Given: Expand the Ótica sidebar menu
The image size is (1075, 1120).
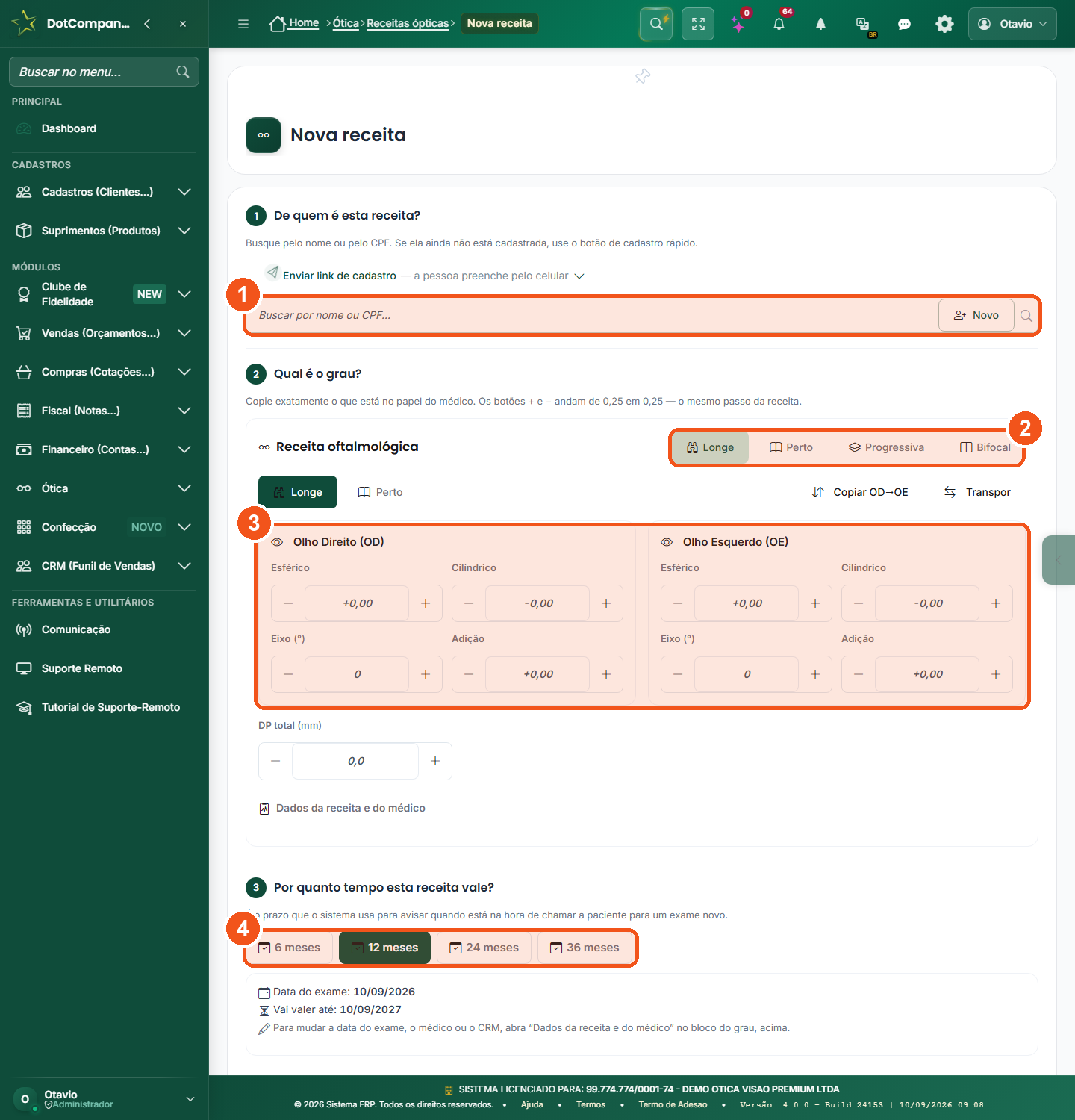Looking at the screenshot, I should click(x=105, y=488).
